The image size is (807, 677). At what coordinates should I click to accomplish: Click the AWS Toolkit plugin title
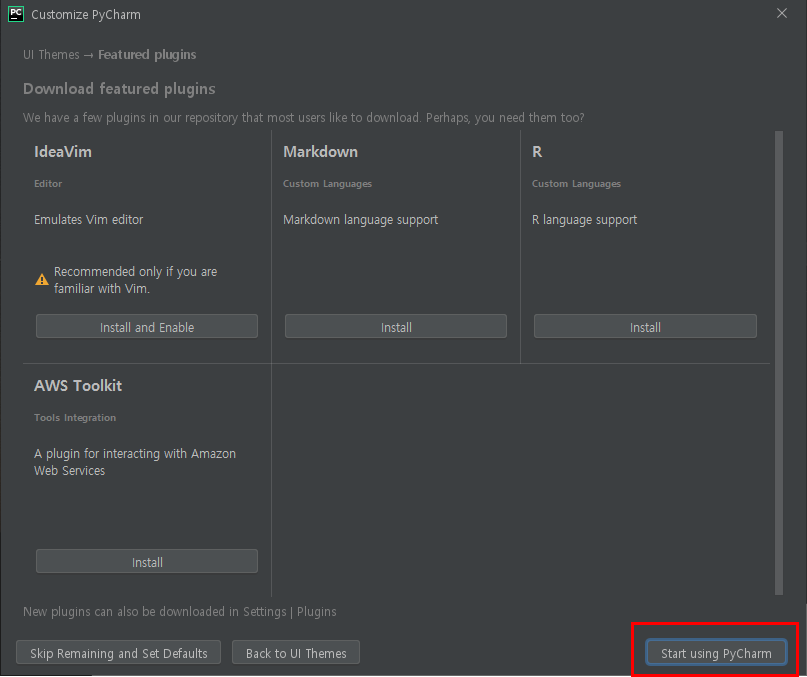pos(78,386)
